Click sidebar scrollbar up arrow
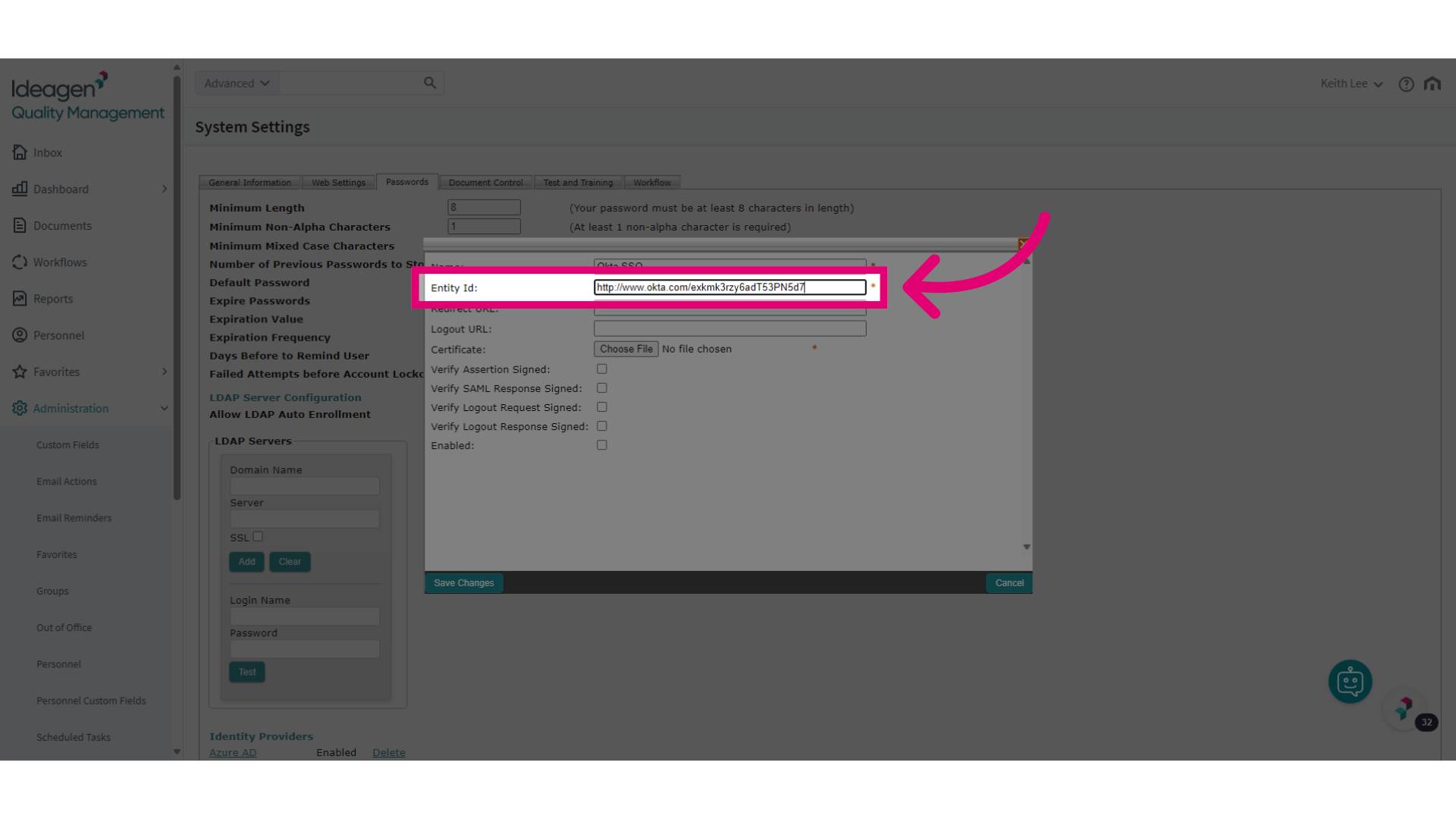Screen dimensions: 1456x819 (177, 67)
